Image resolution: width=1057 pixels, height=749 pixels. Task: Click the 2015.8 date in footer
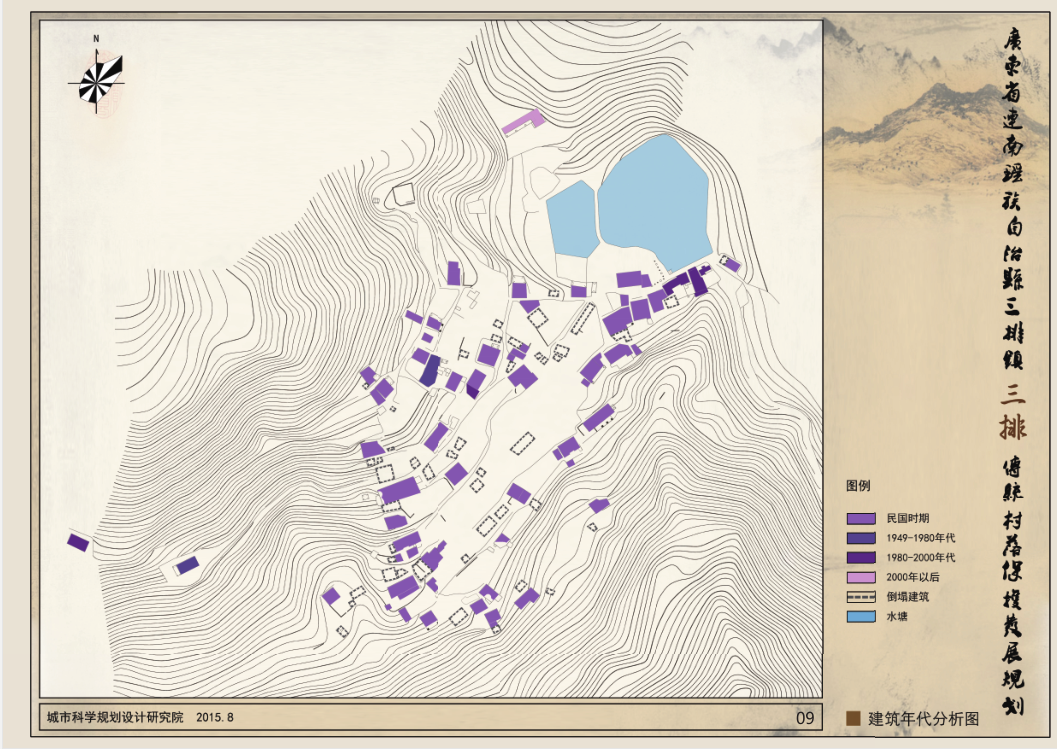click(215, 717)
